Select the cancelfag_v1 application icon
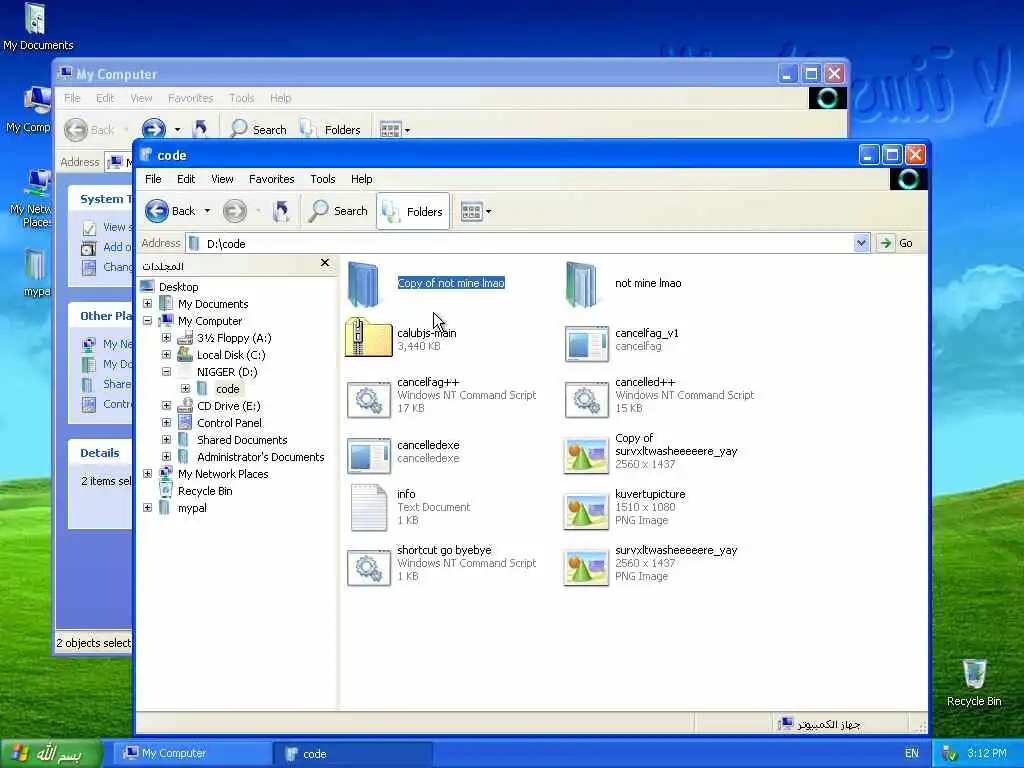The image size is (1024, 768). coord(586,344)
